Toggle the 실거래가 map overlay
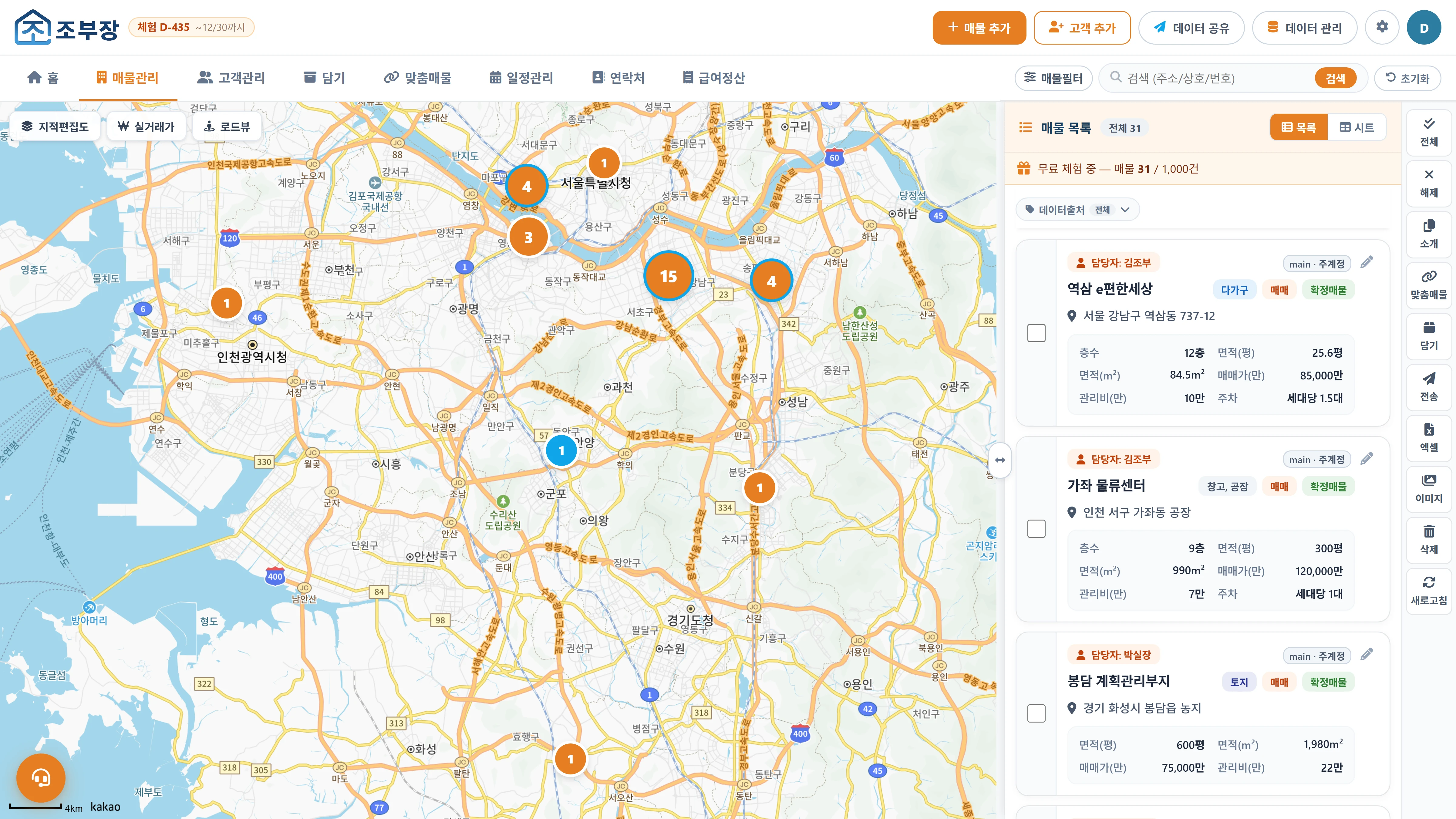This screenshot has width=1456, height=819. click(x=147, y=126)
